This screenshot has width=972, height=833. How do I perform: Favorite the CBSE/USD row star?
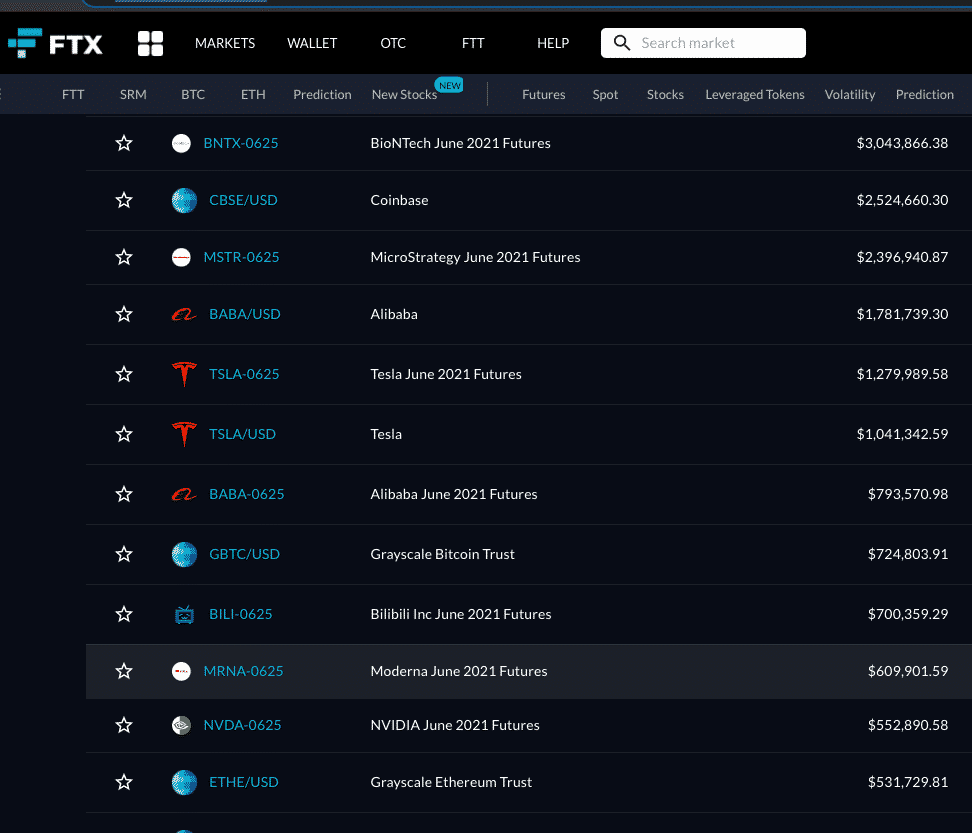click(124, 200)
